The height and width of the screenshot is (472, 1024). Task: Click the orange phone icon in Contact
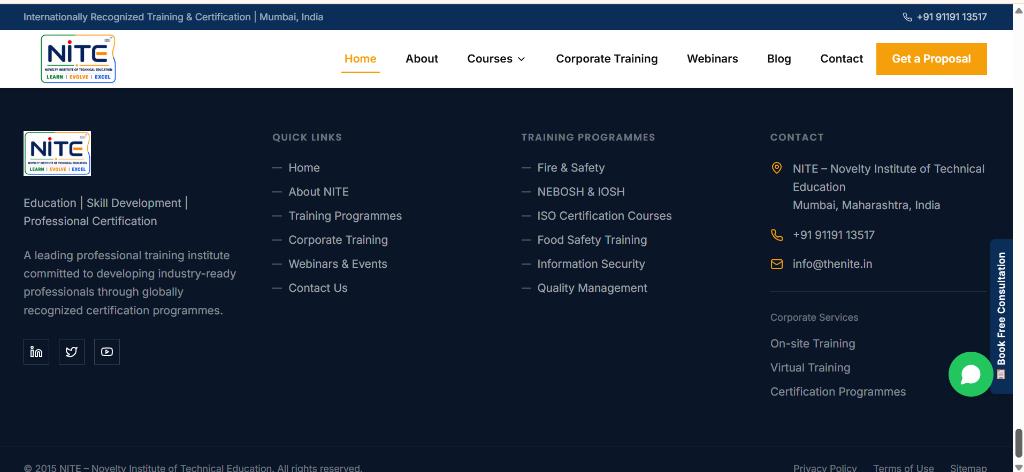(x=776, y=235)
